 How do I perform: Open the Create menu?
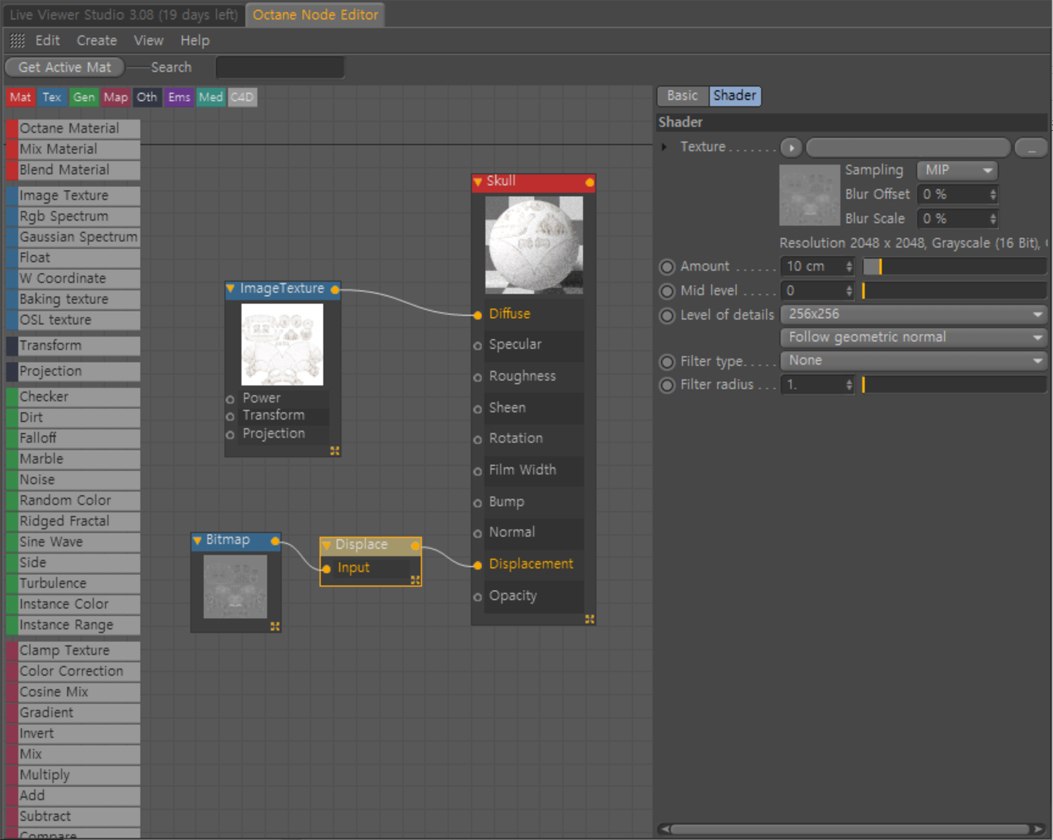[x=97, y=41]
